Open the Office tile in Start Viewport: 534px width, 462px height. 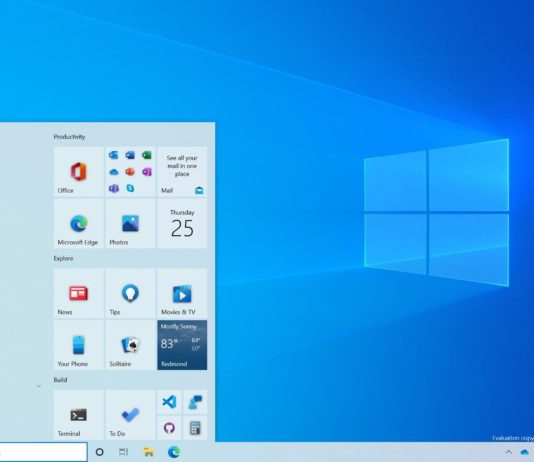[79, 172]
